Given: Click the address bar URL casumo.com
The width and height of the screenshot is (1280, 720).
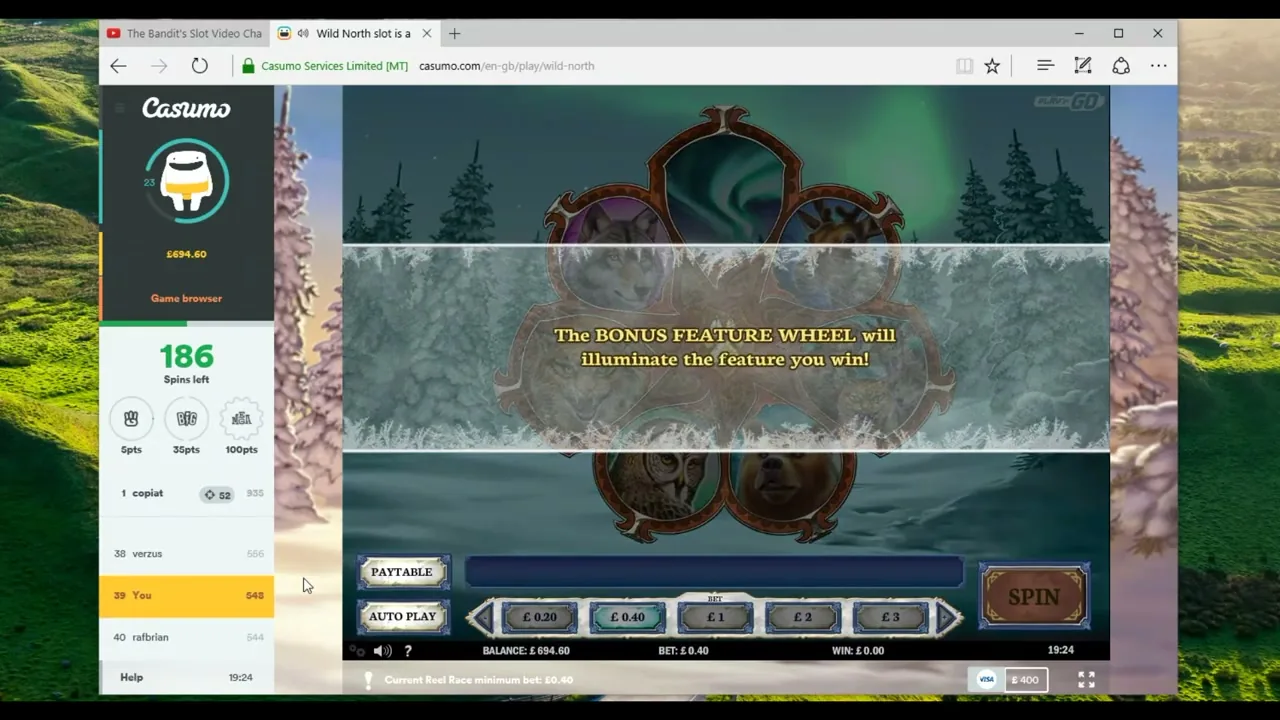Looking at the screenshot, I should click(x=506, y=66).
